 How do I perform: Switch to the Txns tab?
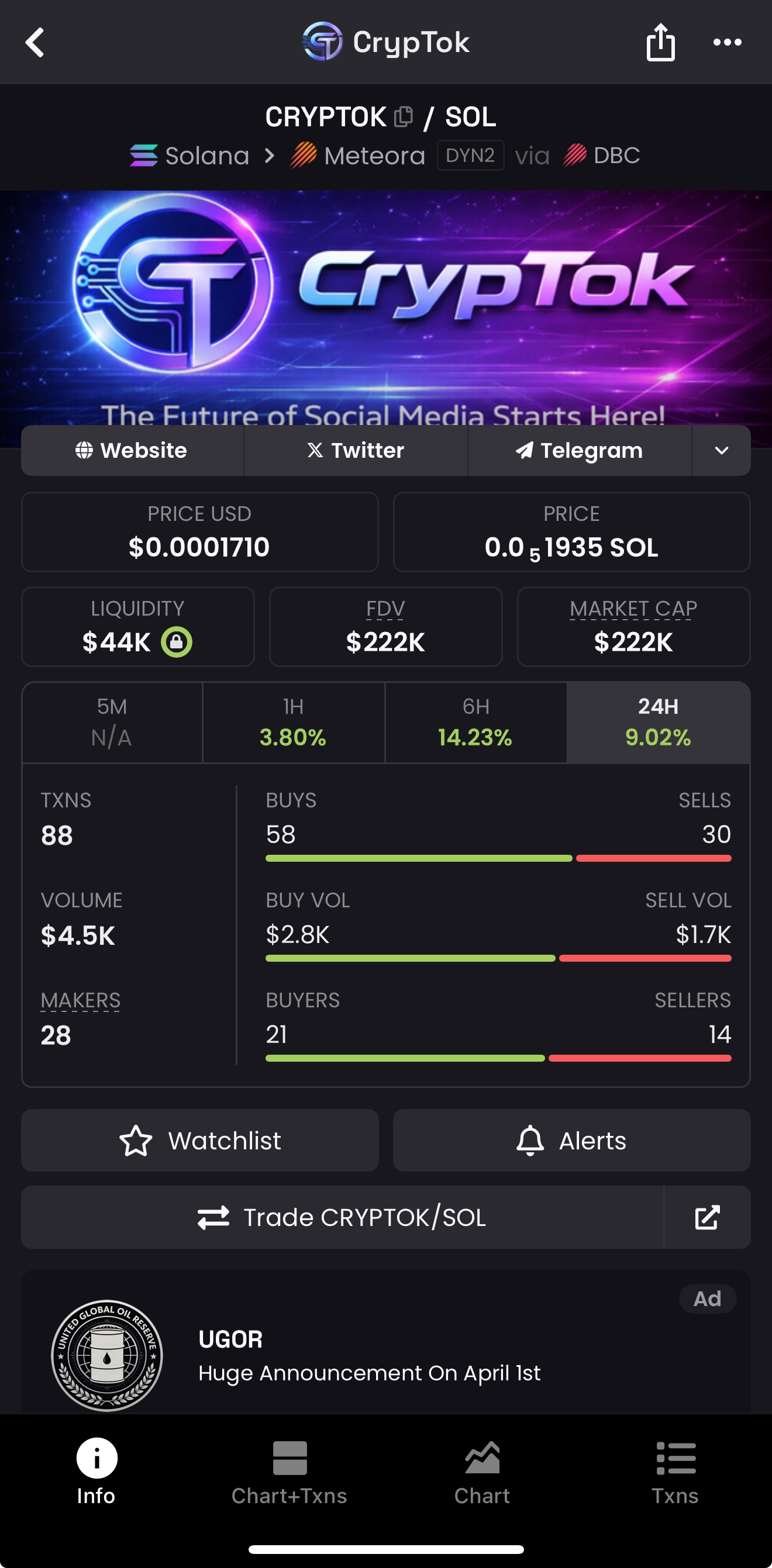[675, 1472]
